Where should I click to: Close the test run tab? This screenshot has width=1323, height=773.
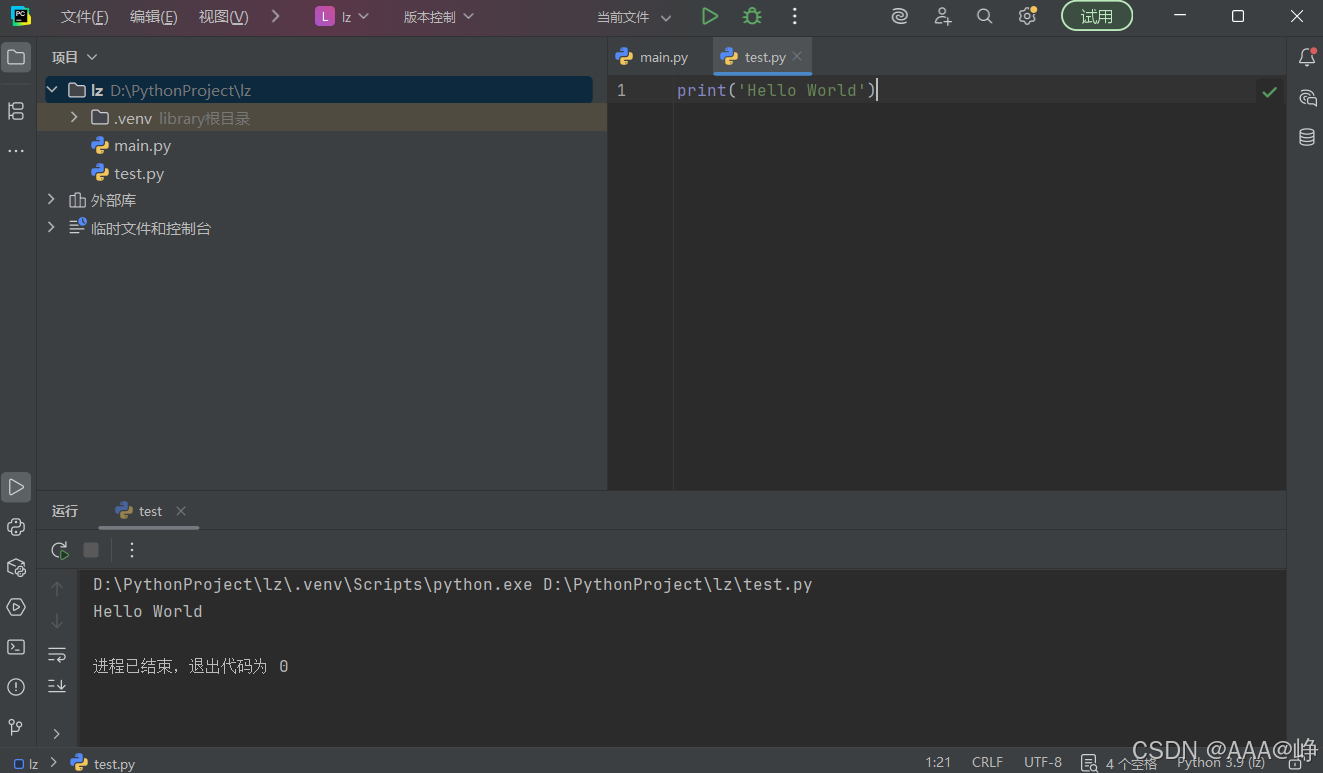[x=181, y=511]
